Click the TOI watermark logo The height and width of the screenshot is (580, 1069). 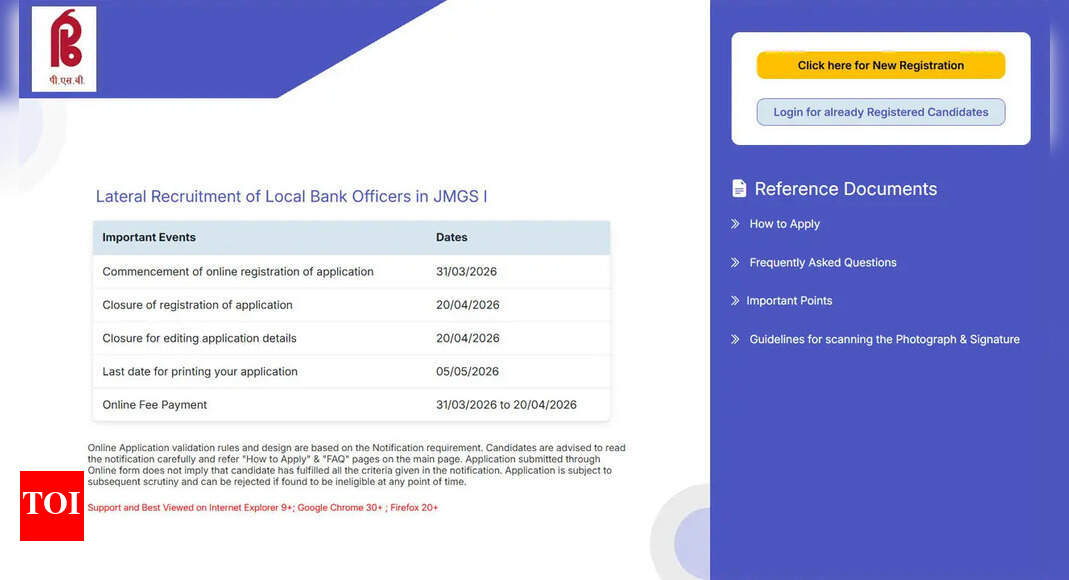(51, 507)
